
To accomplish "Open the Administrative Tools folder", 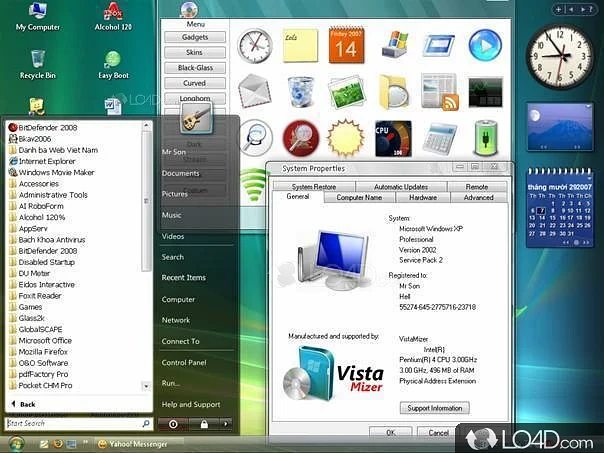I will point(53,195).
